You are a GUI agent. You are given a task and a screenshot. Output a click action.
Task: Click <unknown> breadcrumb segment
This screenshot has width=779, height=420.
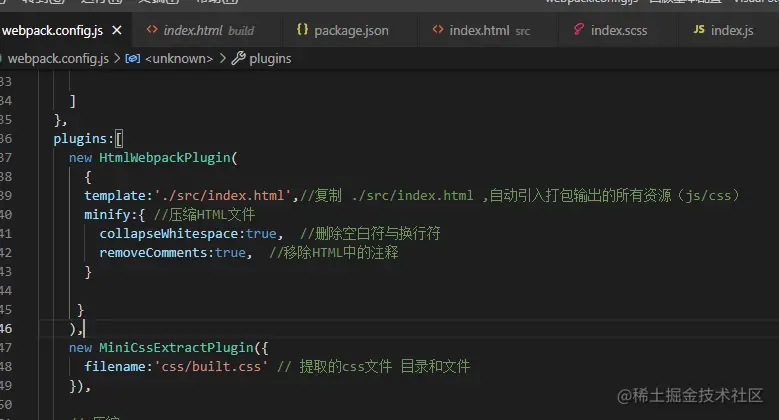click(x=179, y=59)
